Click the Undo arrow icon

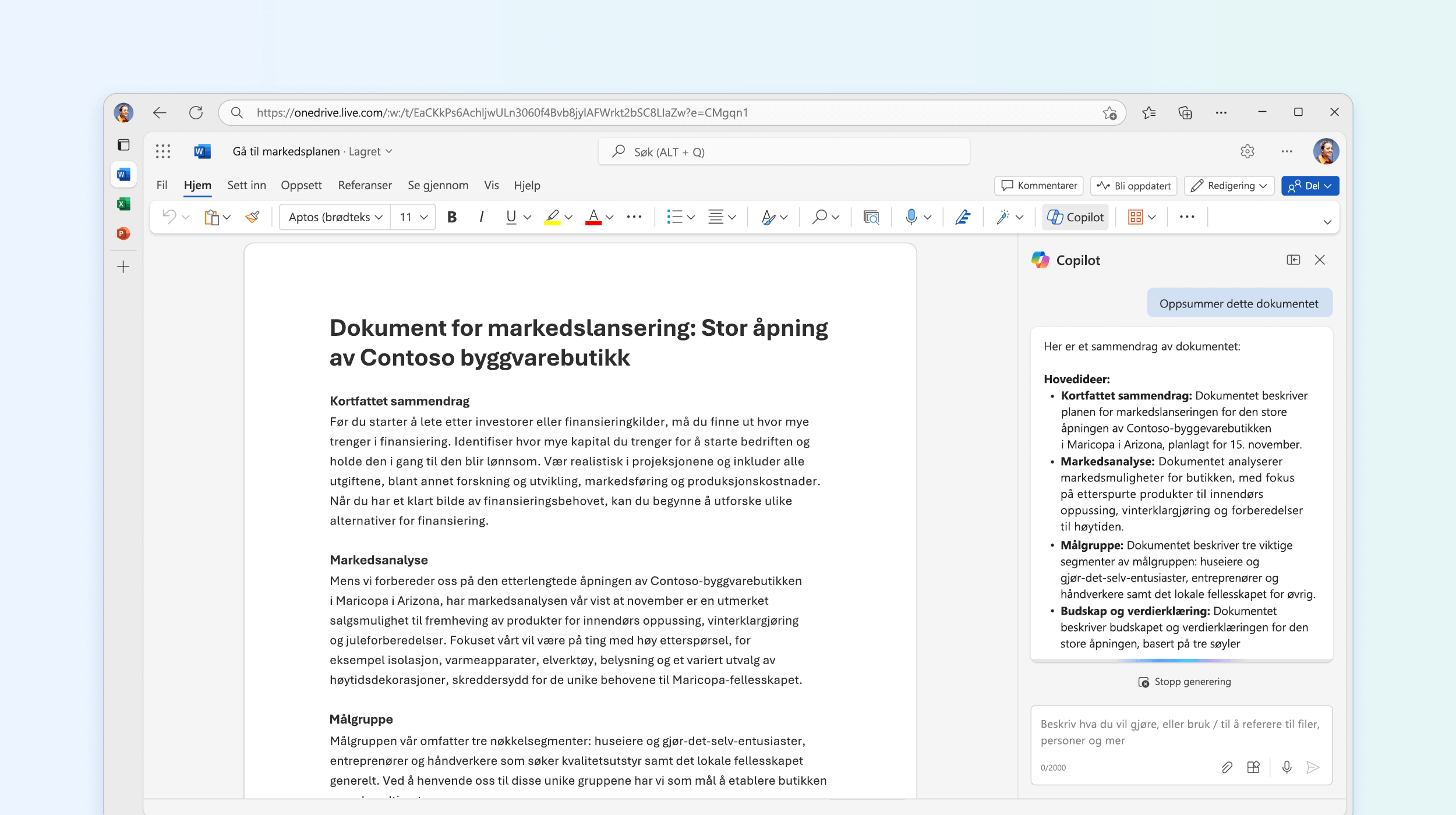[x=169, y=217]
